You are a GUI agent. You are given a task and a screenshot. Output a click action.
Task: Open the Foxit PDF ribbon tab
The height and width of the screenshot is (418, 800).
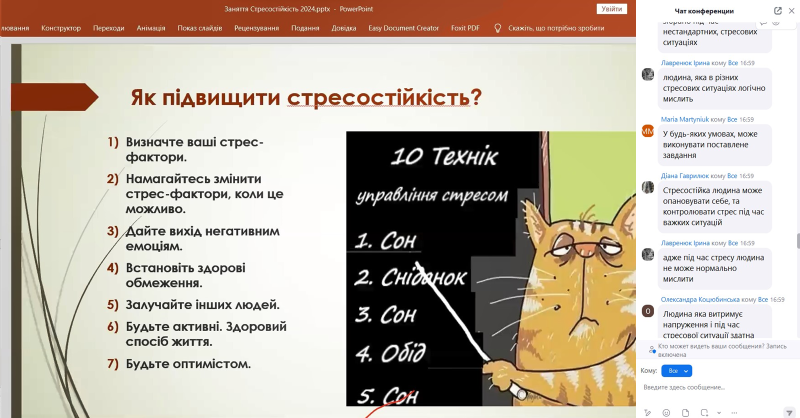(x=465, y=28)
